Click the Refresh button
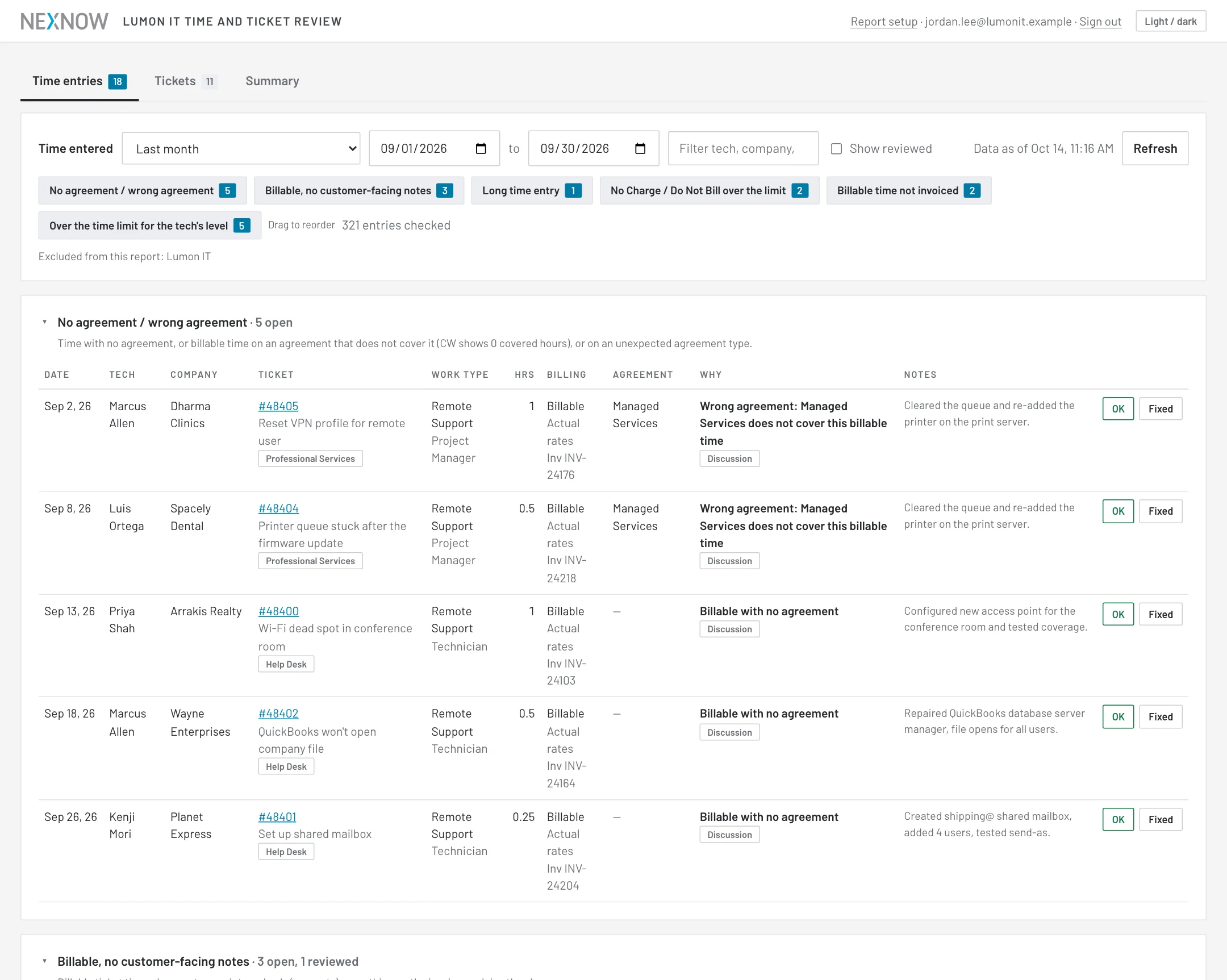The image size is (1227, 980). pos(1155,148)
